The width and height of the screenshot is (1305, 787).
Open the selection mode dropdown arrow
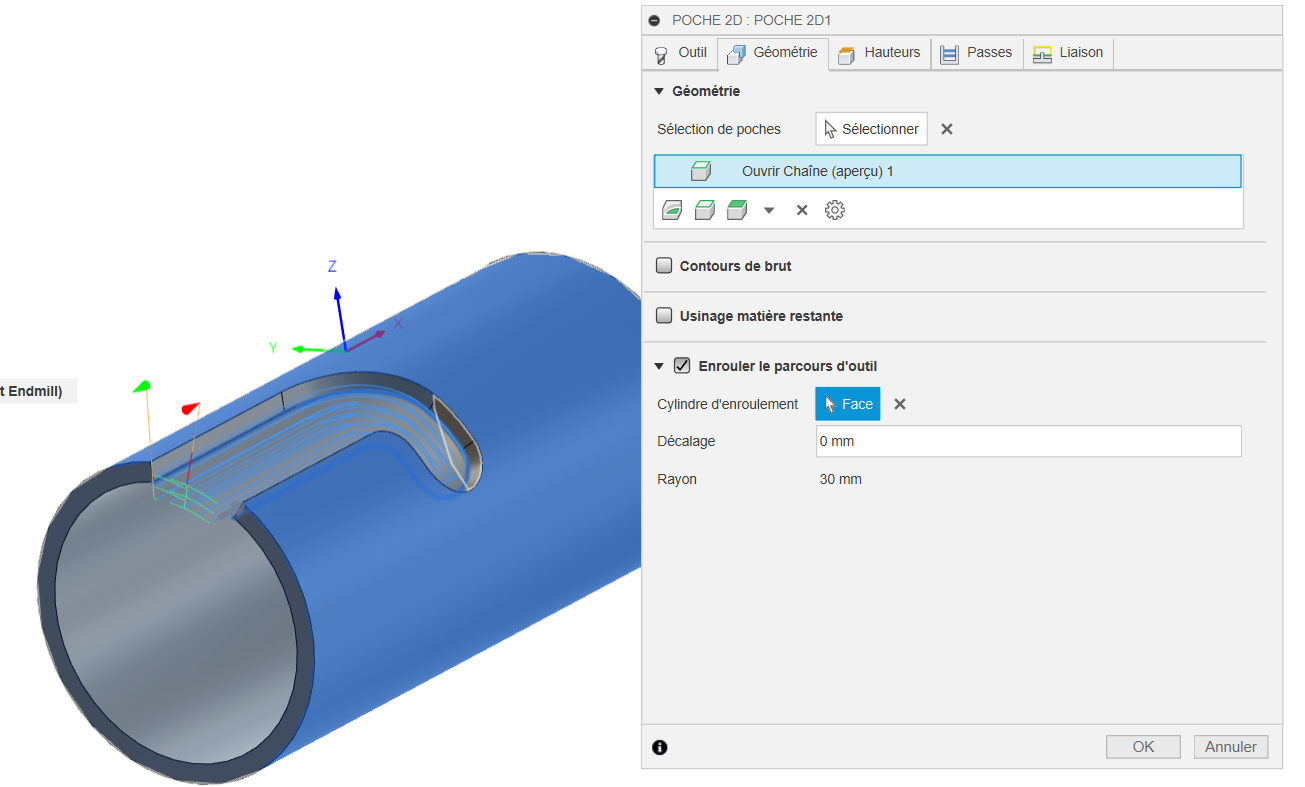coord(769,210)
